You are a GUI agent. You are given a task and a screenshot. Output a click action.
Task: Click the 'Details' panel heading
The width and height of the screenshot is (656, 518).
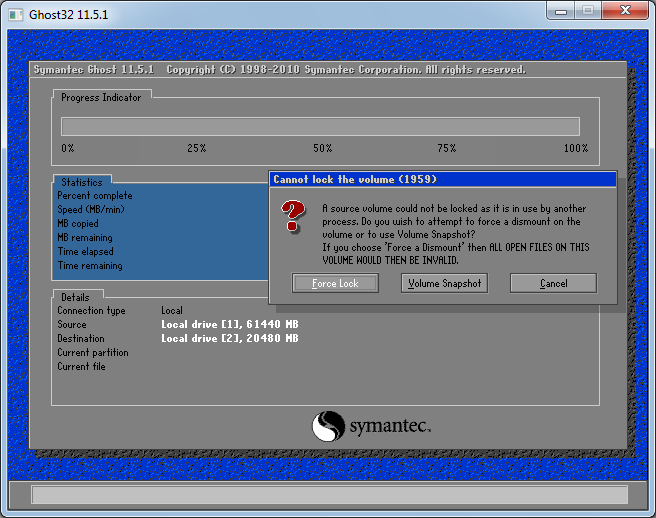click(75, 297)
